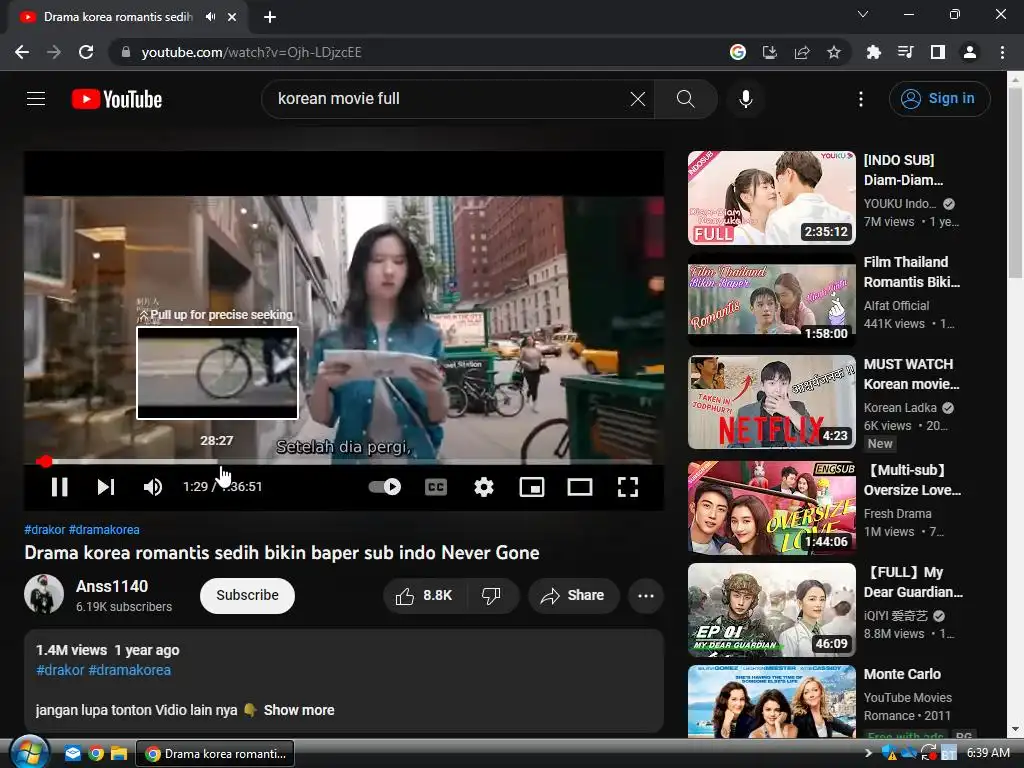The height and width of the screenshot is (768, 1024).
Task: Close the Drama korea tab
Action: [232, 17]
